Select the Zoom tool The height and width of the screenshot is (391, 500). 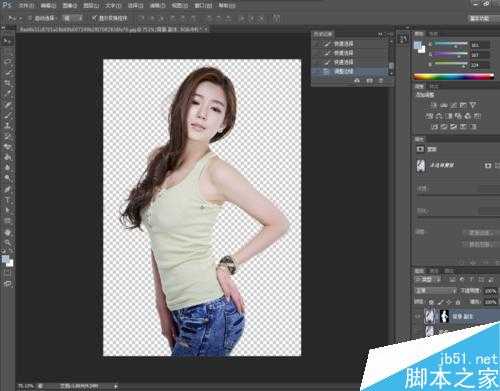click(x=7, y=243)
